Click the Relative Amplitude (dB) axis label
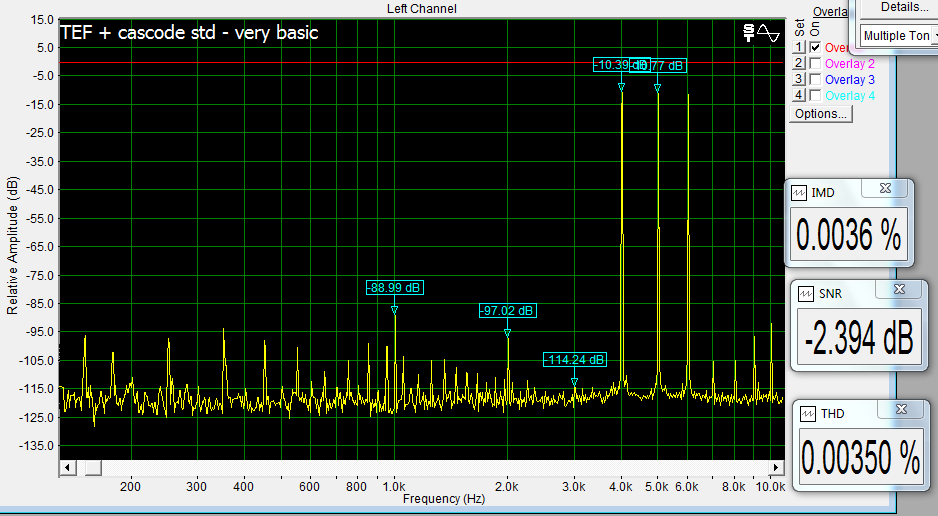 (13, 245)
